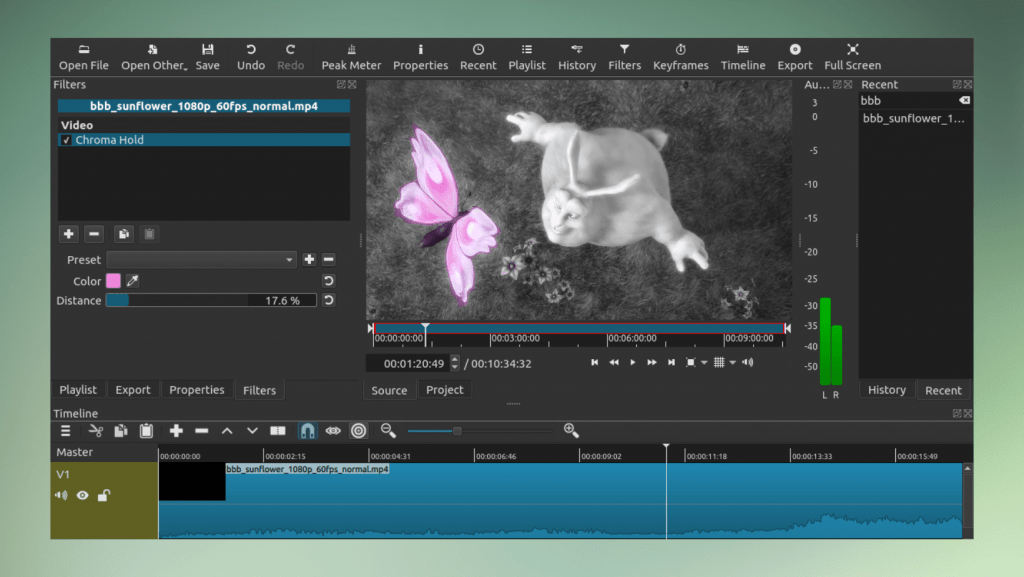Image resolution: width=1024 pixels, height=577 pixels.
Task: Remove the selected filter with minus button
Action: [94, 234]
